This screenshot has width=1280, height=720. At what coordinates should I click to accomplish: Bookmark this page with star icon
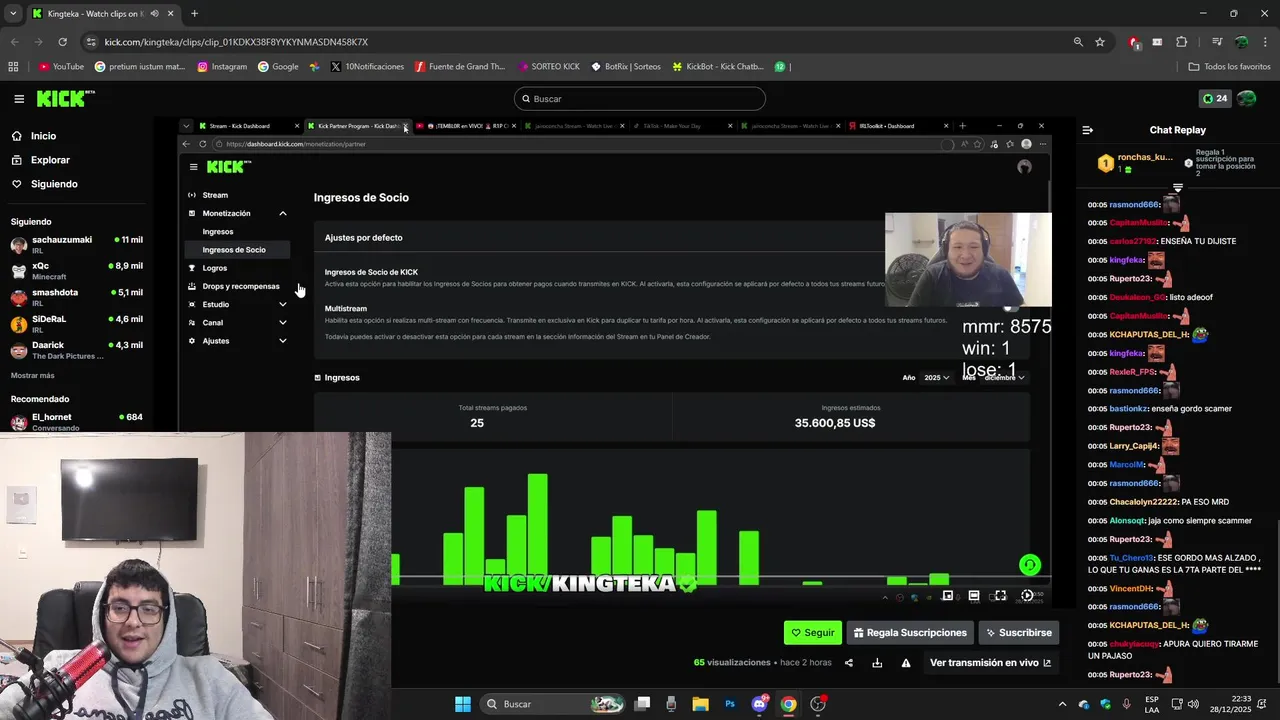click(x=1100, y=42)
